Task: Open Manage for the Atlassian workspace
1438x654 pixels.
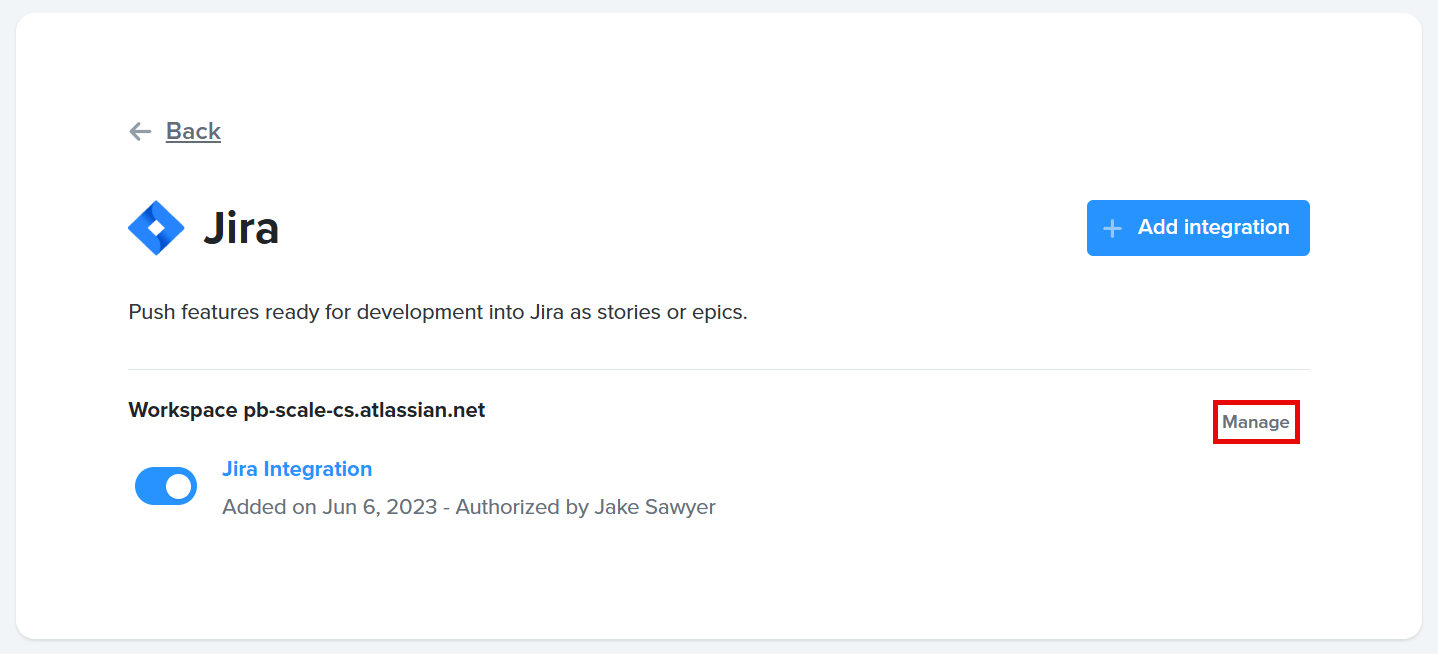Action: [1256, 422]
